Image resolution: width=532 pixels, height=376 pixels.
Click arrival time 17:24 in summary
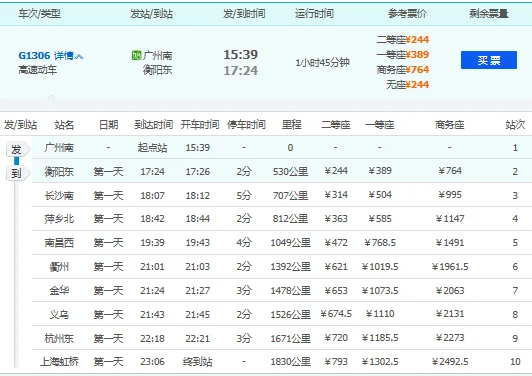[x=241, y=71]
